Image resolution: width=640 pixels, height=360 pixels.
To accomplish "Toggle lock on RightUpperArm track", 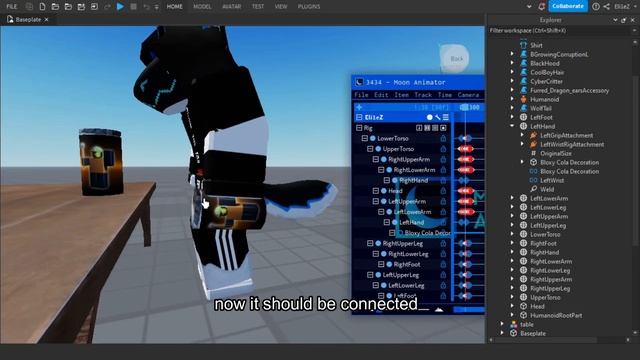I will tap(443, 160).
